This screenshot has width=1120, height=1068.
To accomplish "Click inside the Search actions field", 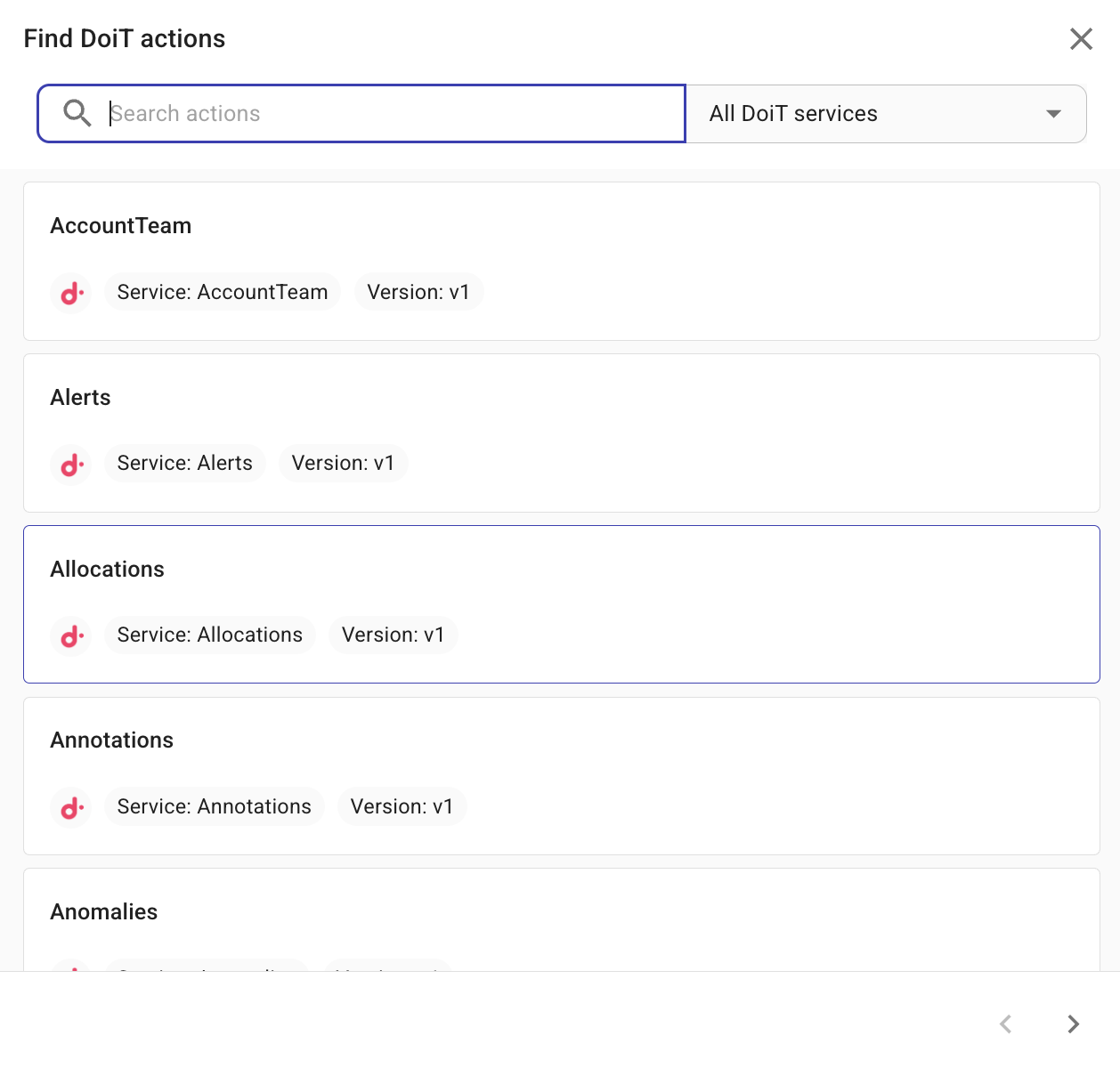I will pos(356,113).
